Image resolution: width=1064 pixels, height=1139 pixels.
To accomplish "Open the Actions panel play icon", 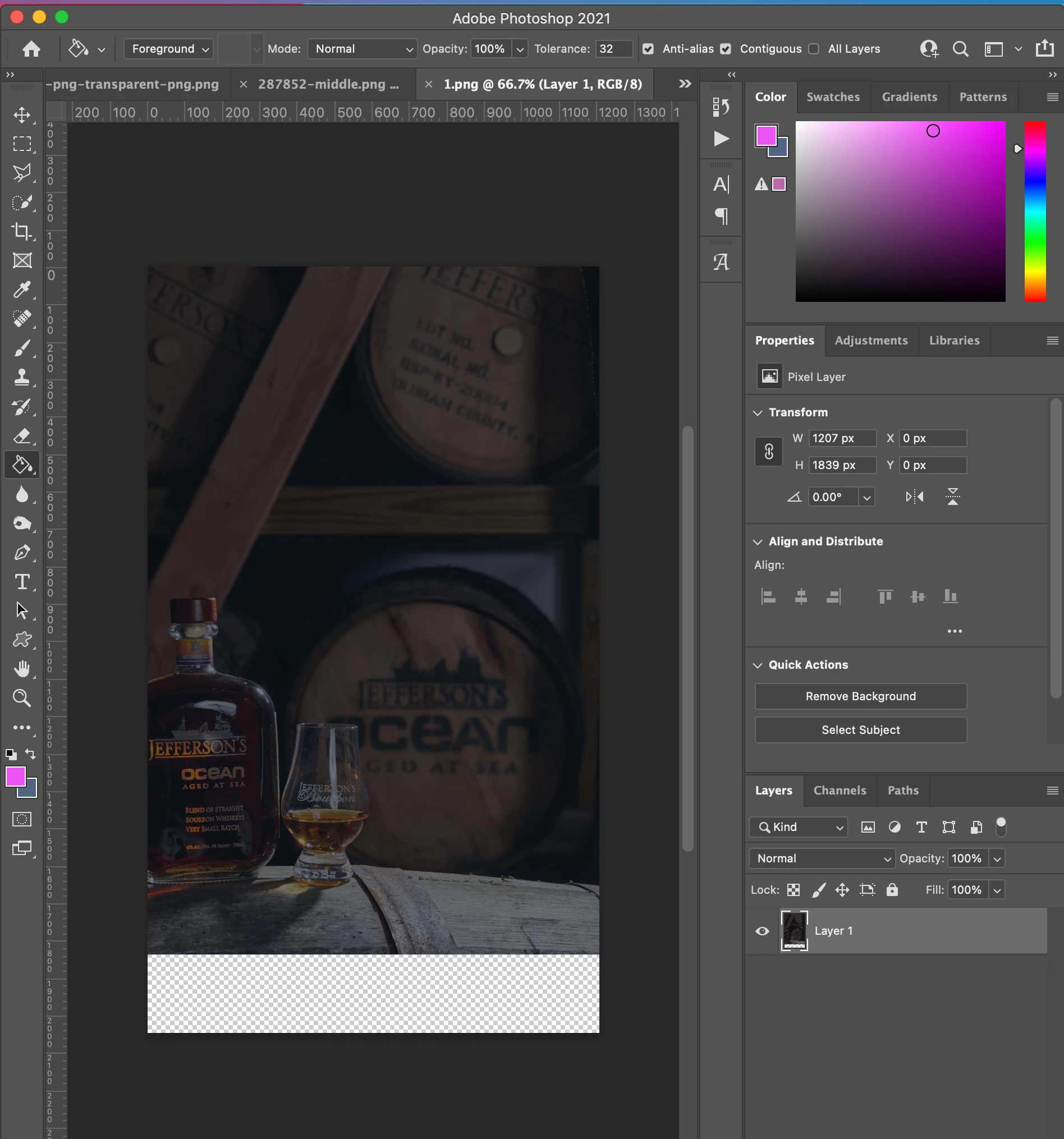I will [721, 139].
